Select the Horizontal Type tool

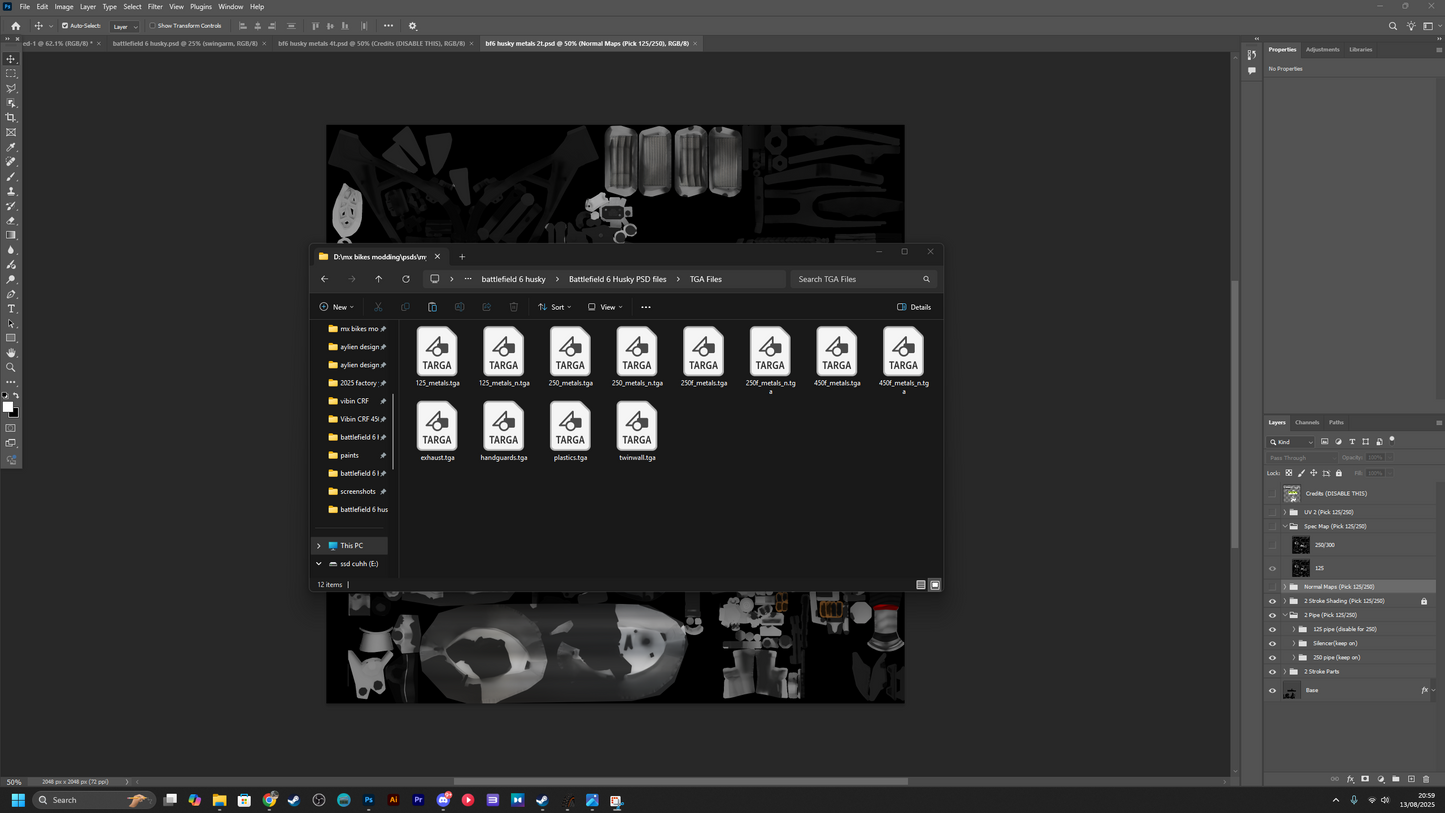pos(11,309)
